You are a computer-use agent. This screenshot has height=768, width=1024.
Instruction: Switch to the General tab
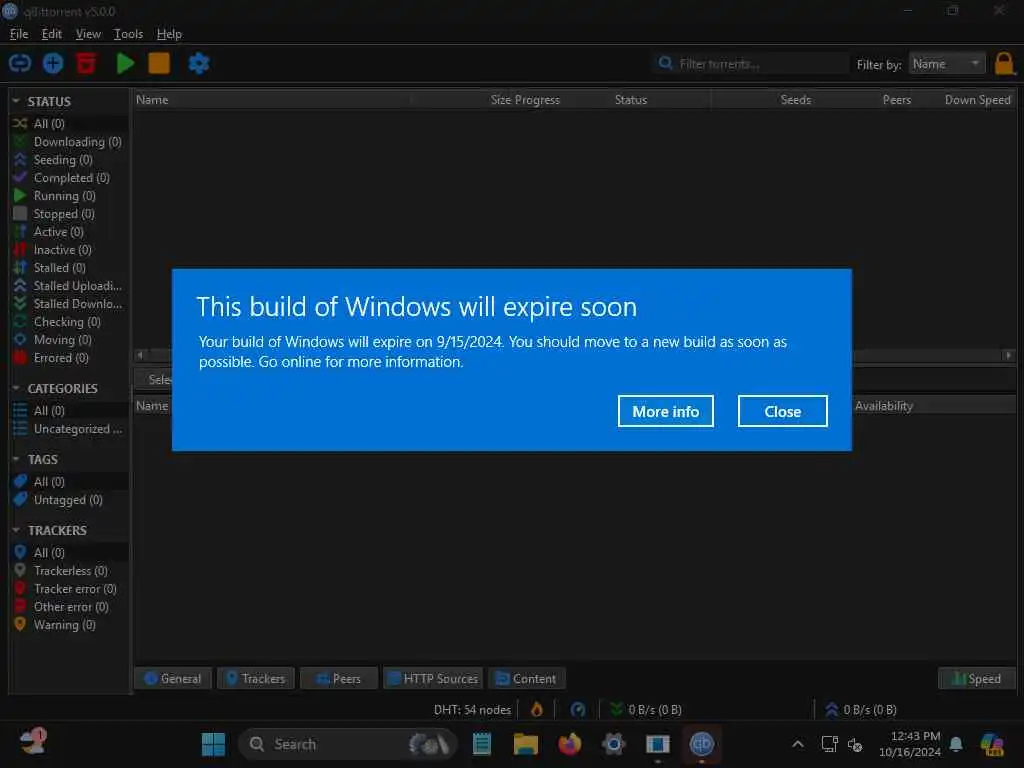click(173, 679)
